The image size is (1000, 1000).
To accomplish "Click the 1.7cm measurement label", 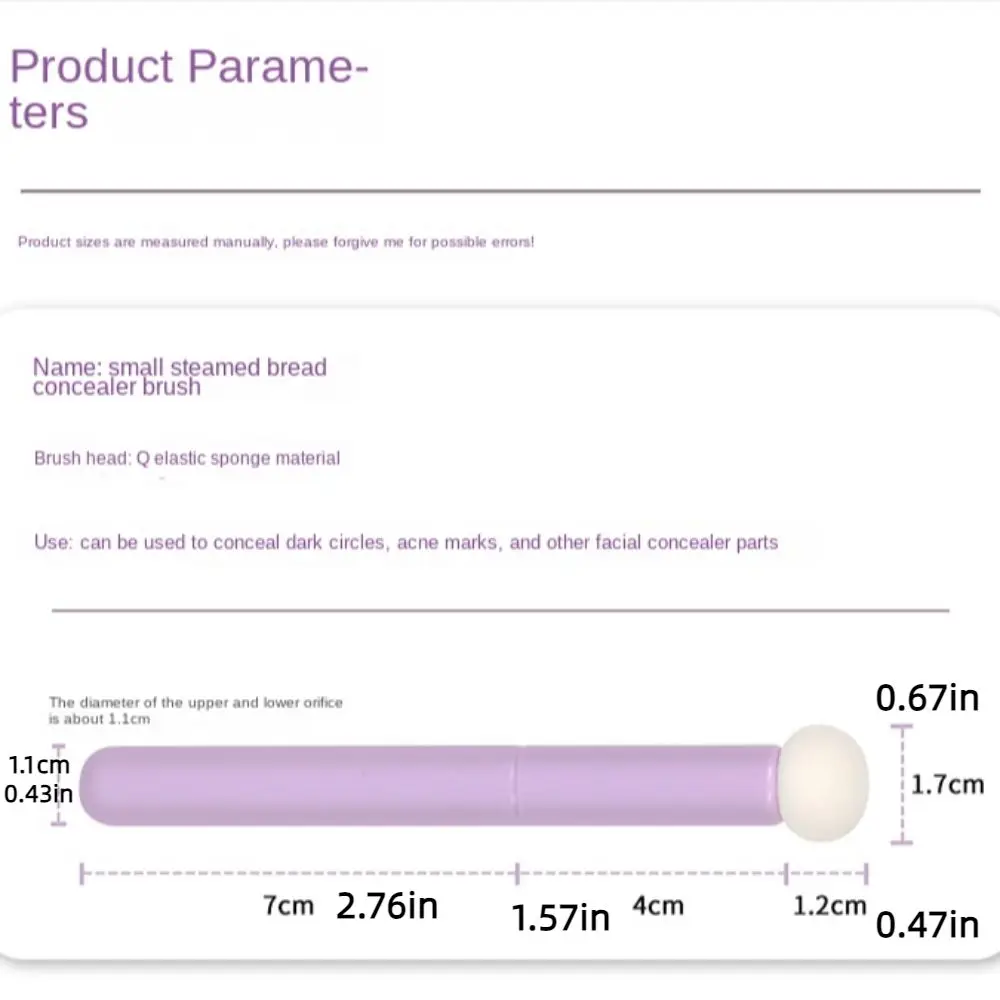I will [947, 784].
